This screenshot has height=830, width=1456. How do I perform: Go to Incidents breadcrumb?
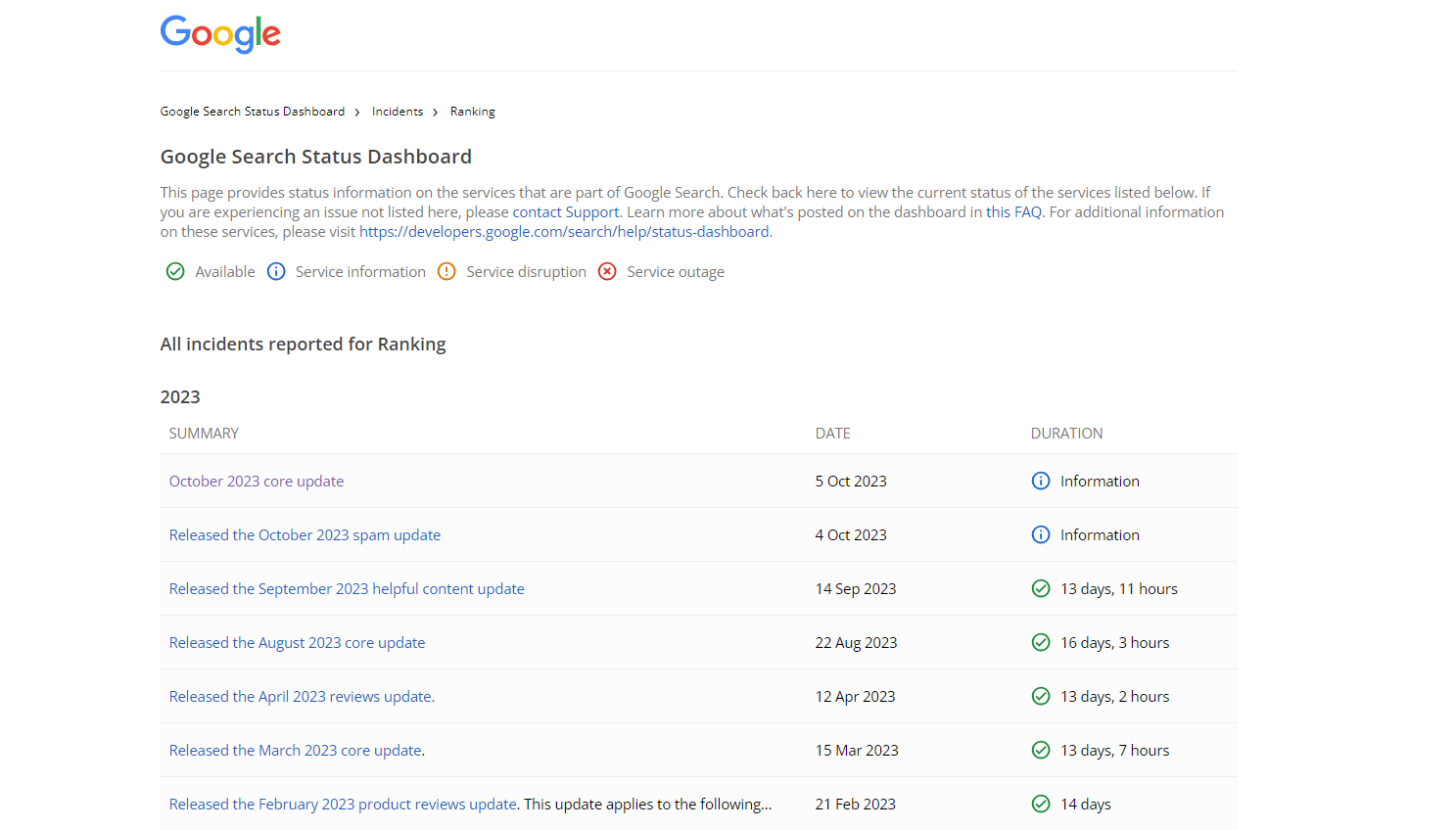point(398,112)
